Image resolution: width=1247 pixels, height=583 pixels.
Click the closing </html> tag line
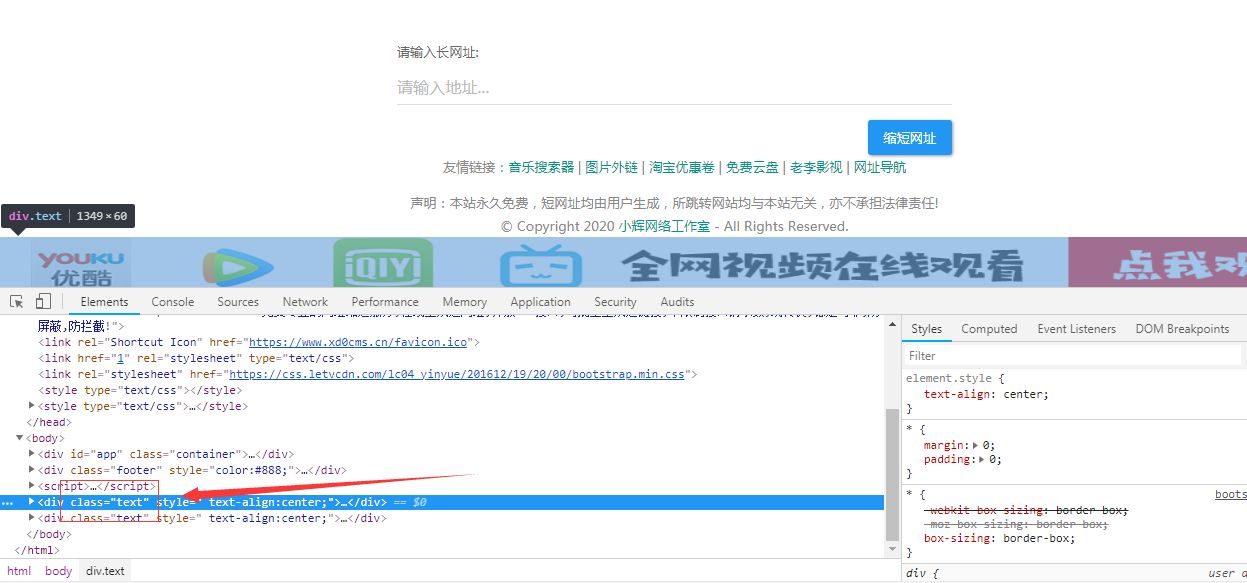click(x=37, y=550)
